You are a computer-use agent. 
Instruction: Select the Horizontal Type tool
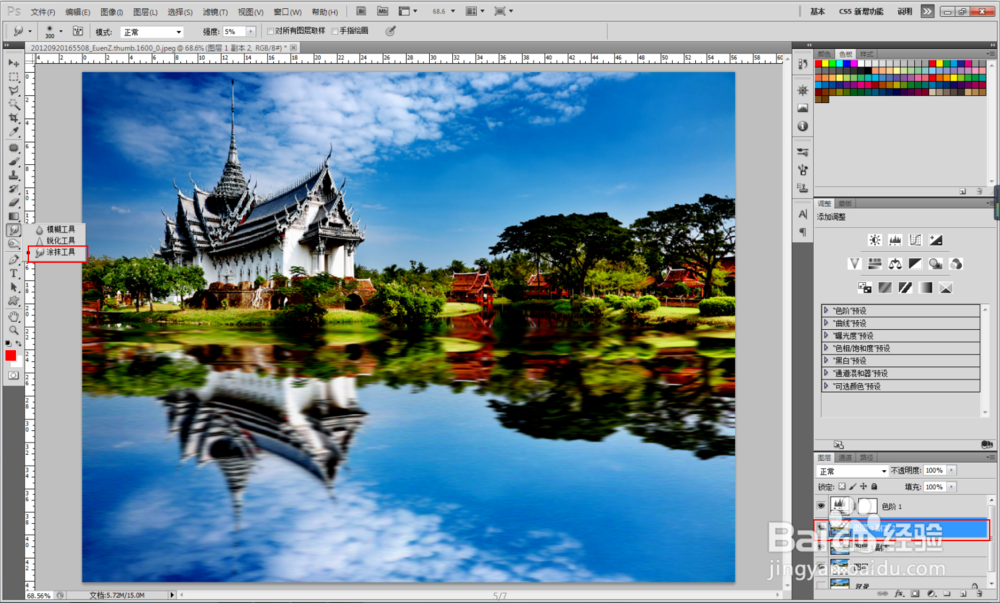click(x=13, y=273)
